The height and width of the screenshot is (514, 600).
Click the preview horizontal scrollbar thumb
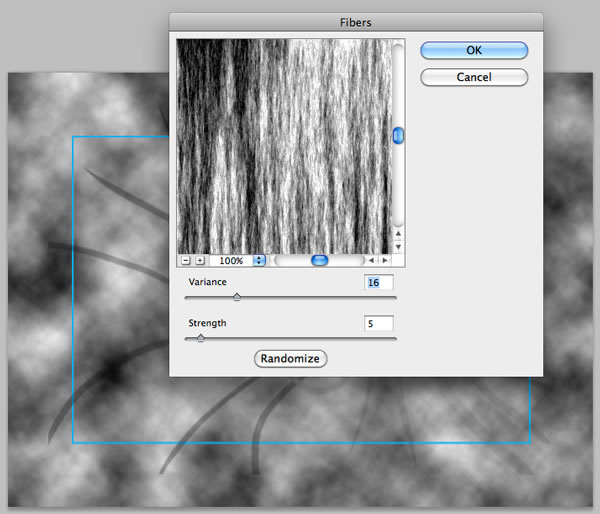pos(320,261)
